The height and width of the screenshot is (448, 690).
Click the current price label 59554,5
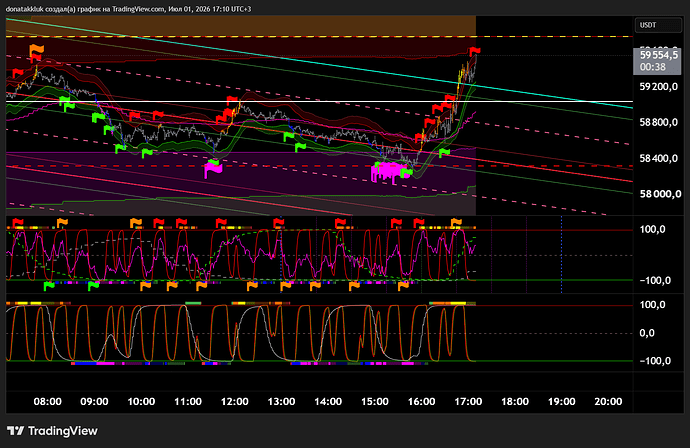pyautogui.click(x=658, y=55)
